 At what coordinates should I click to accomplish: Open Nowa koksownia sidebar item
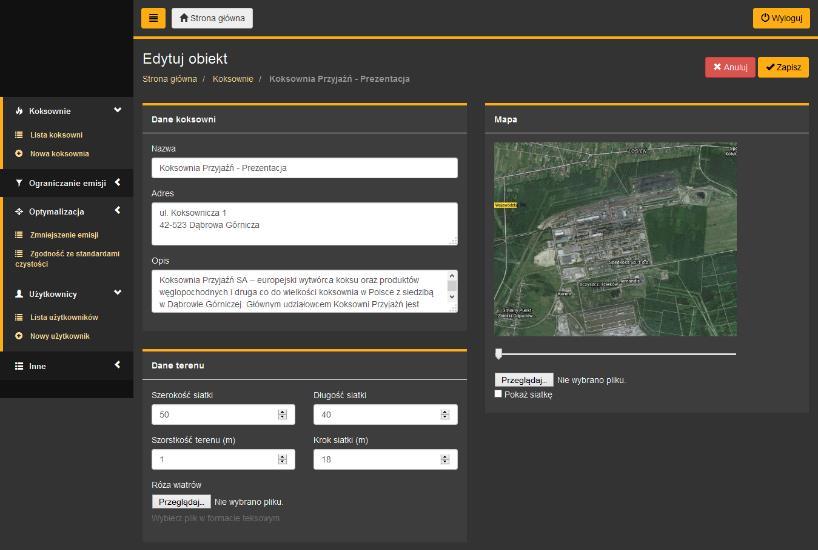click(x=59, y=153)
